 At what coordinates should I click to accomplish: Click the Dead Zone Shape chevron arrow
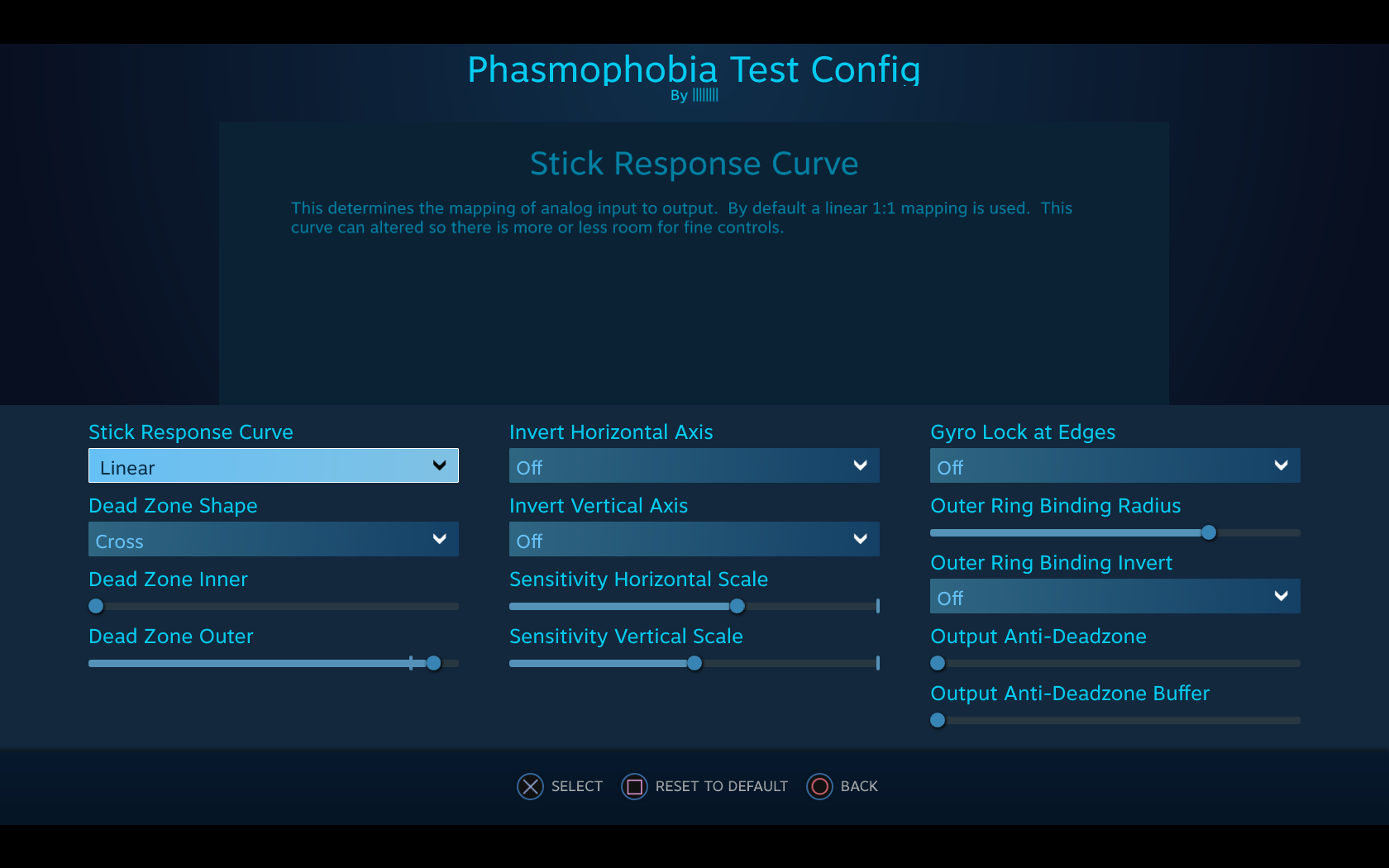point(440,539)
